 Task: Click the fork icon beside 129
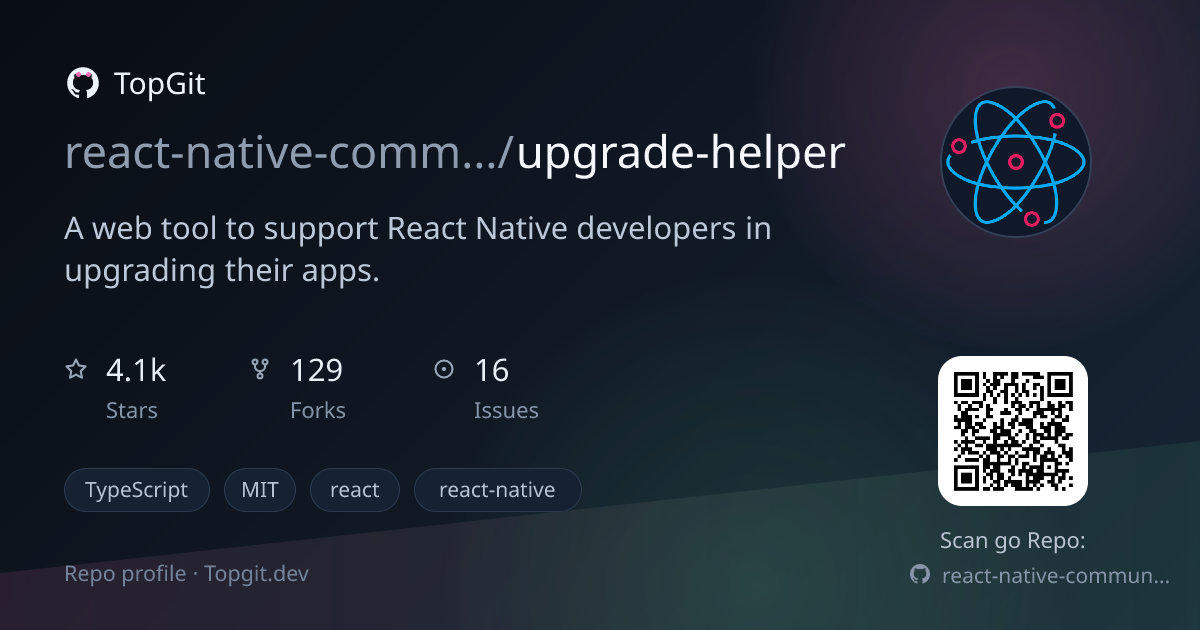260,370
